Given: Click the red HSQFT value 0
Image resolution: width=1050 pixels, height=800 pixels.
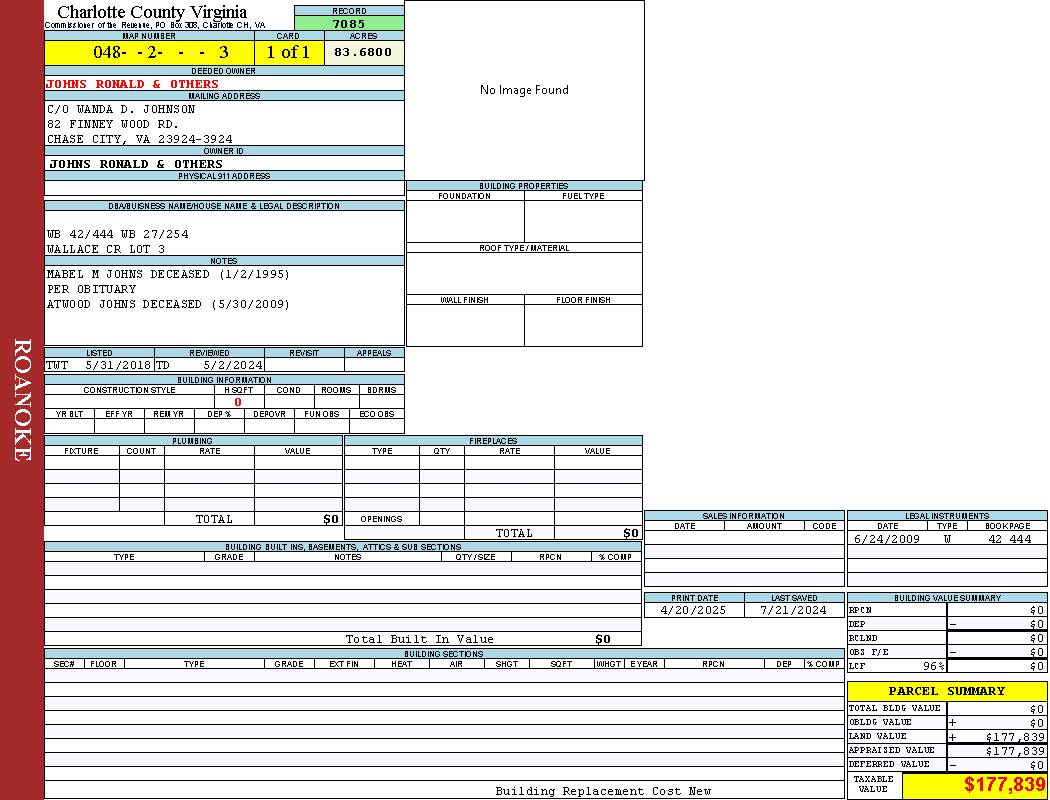Looking at the screenshot, I should click(238, 402).
